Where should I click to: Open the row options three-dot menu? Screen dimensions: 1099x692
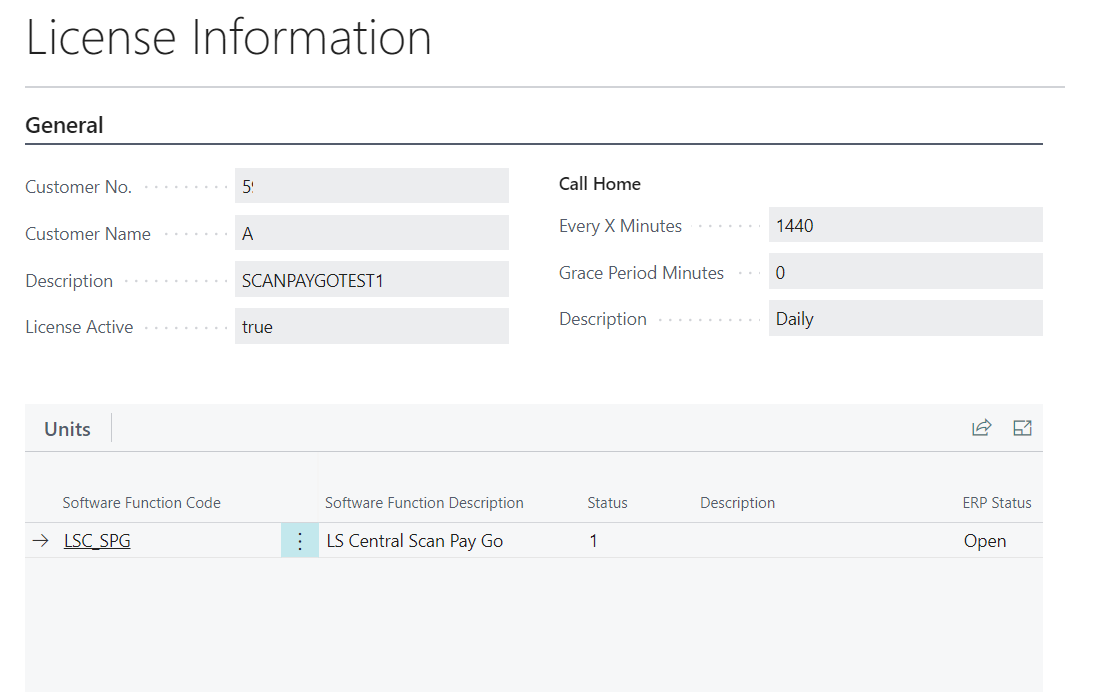300,541
